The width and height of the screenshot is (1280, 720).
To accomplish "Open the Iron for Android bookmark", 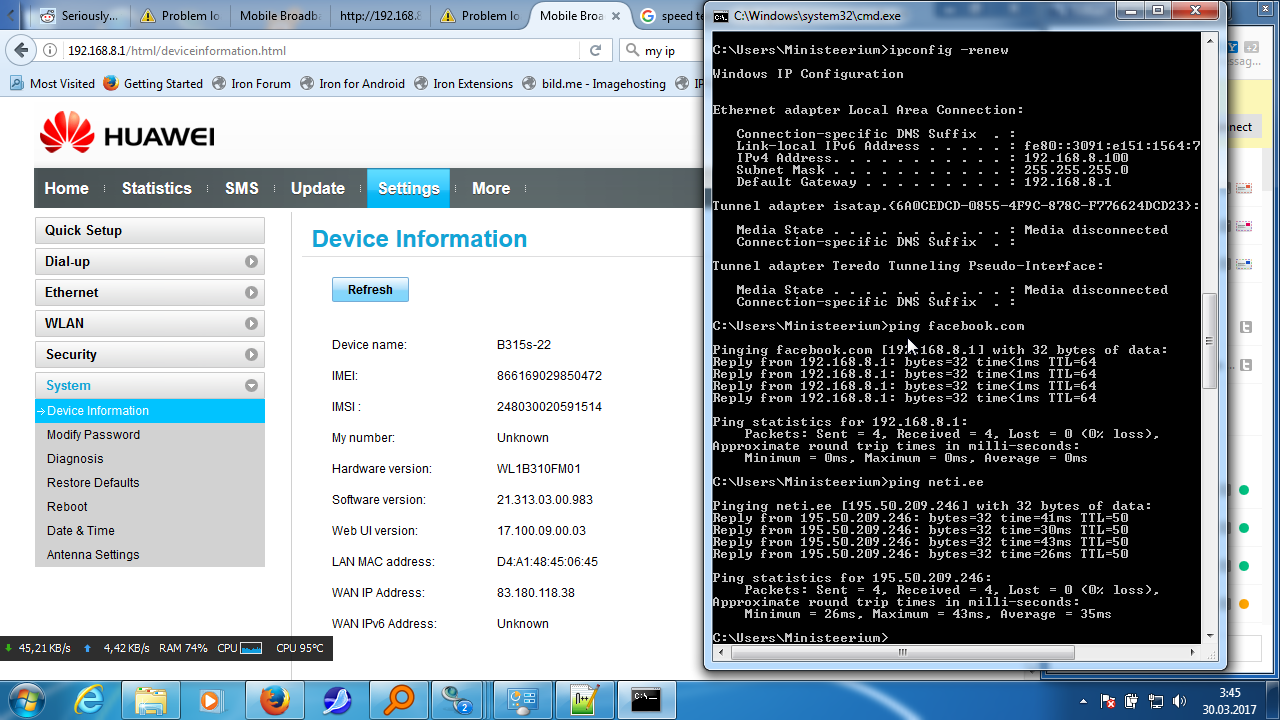I will [352, 84].
